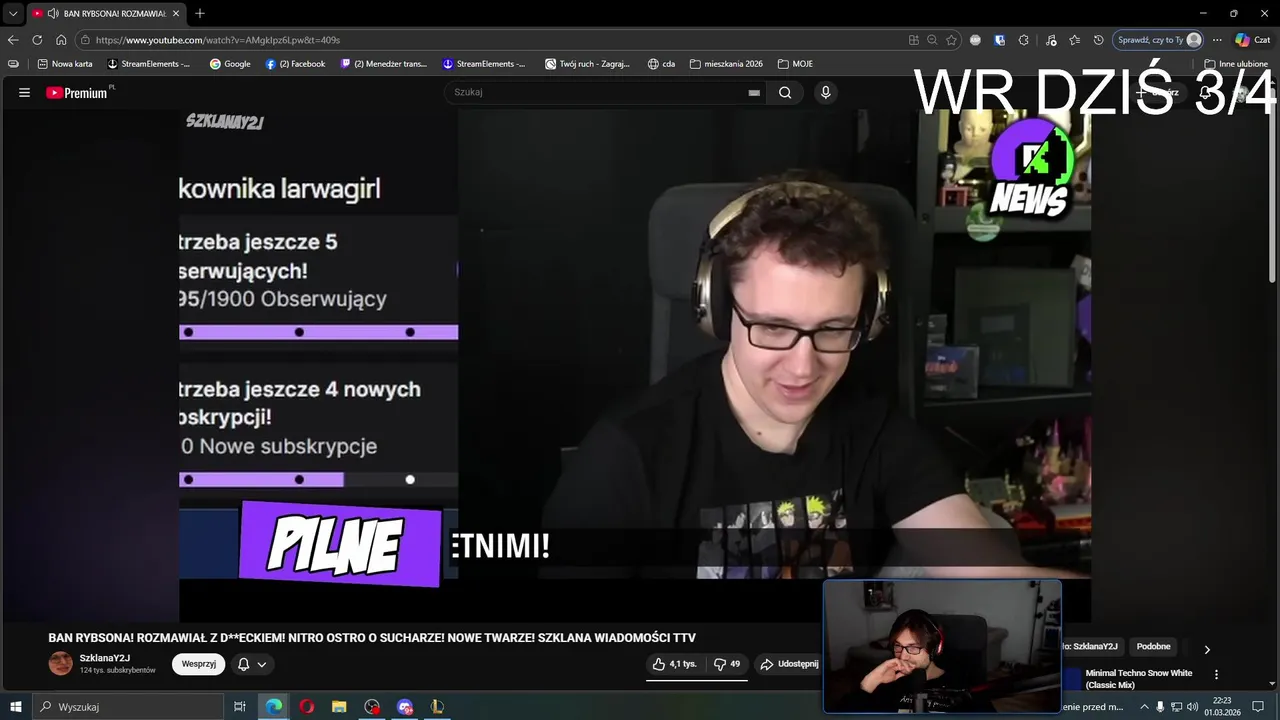Open the cda bookmark
Image resolution: width=1280 pixels, height=720 pixels.
click(661, 64)
